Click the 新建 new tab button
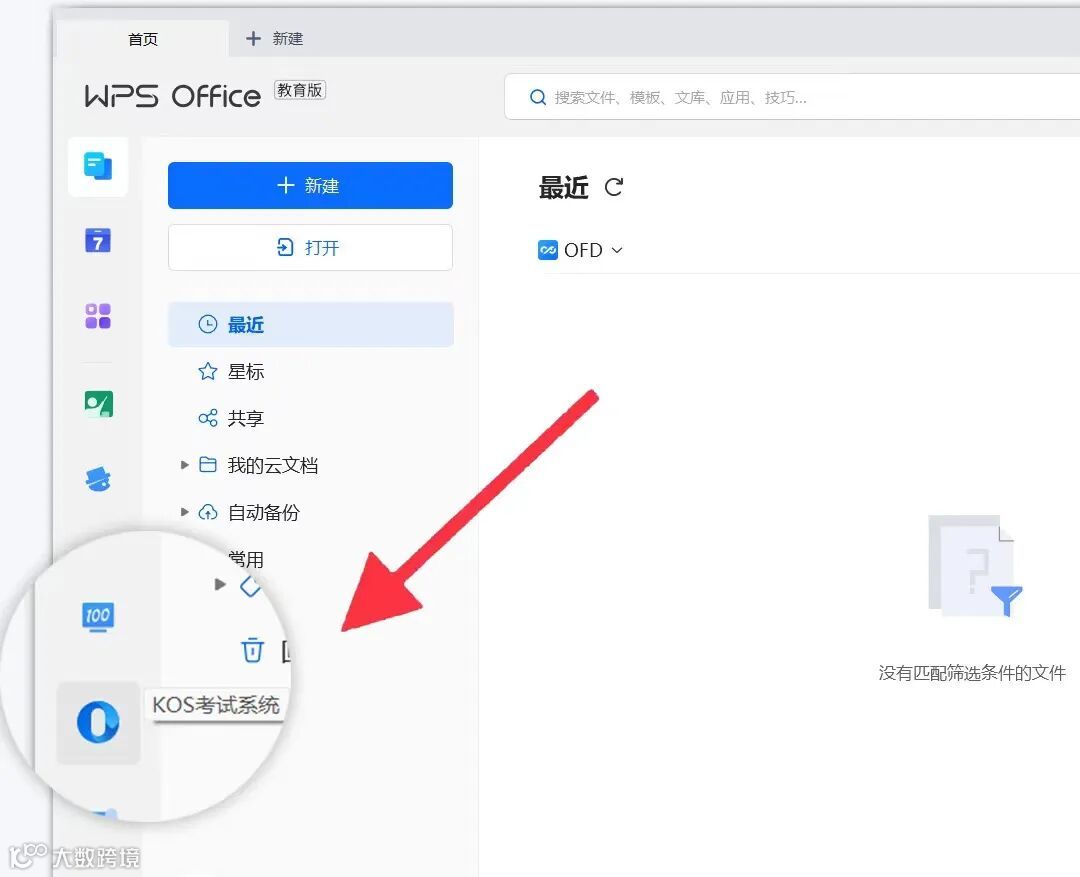Screen dimensions: 1080x877 (274, 39)
